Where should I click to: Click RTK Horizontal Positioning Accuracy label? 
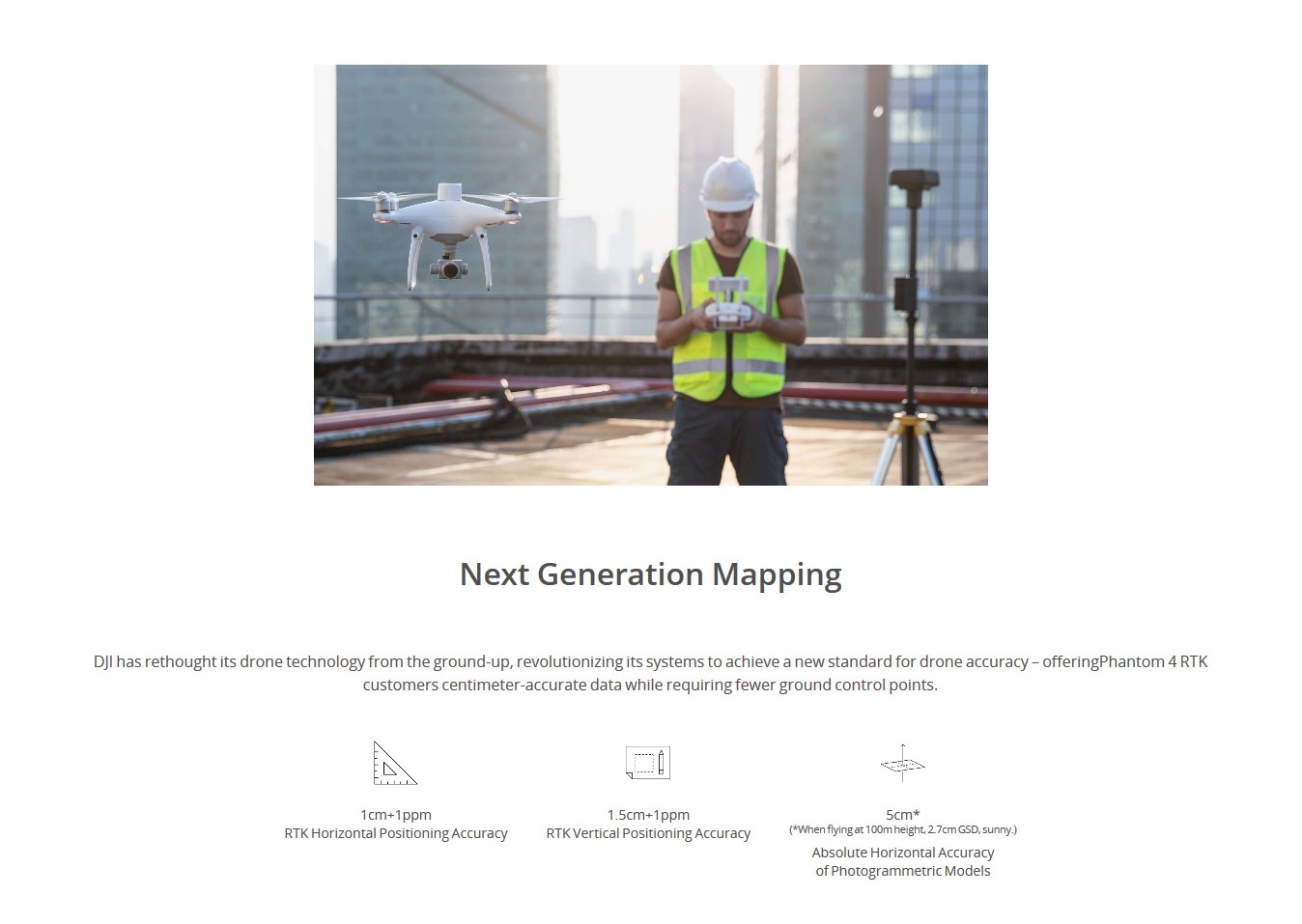coord(395,833)
